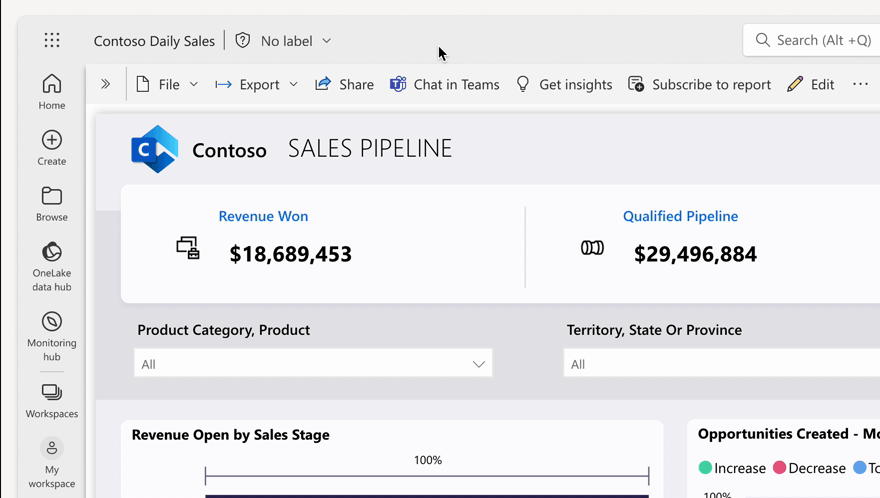Click the Create plus icon
The height and width of the screenshot is (498, 880).
coord(52,140)
